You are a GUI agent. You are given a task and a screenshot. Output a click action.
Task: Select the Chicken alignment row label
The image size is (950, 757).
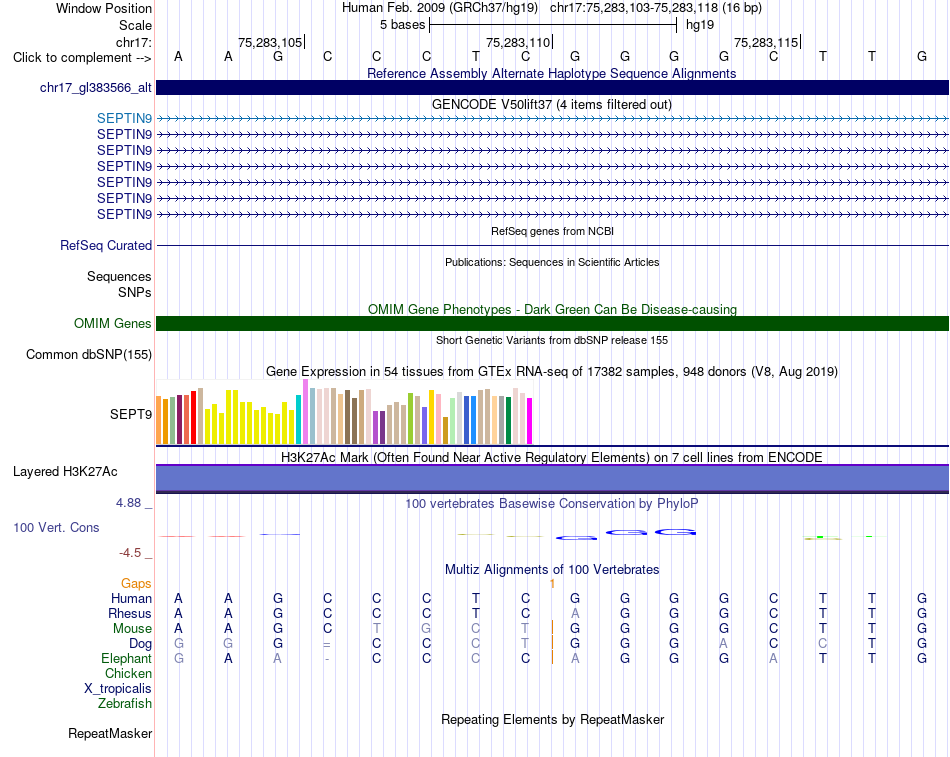point(128,674)
